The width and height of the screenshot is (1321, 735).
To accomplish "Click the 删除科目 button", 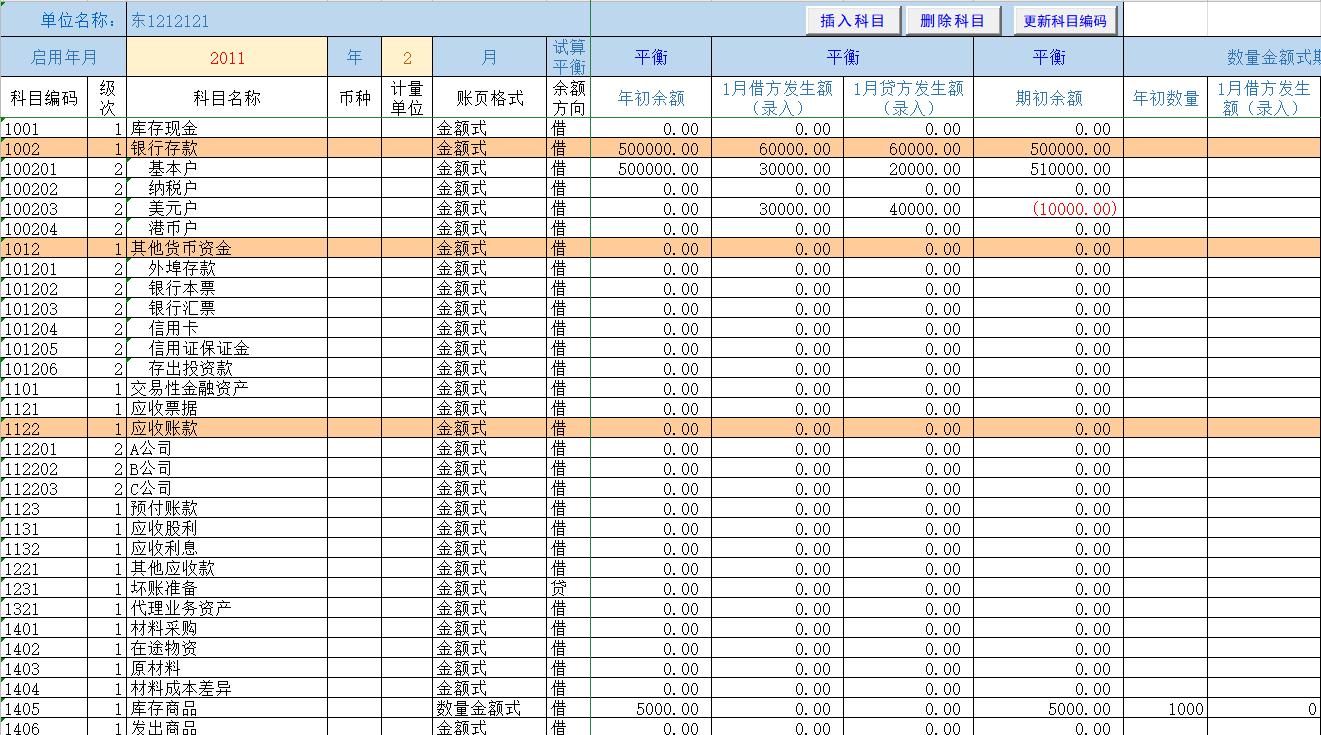I will (950, 21).
